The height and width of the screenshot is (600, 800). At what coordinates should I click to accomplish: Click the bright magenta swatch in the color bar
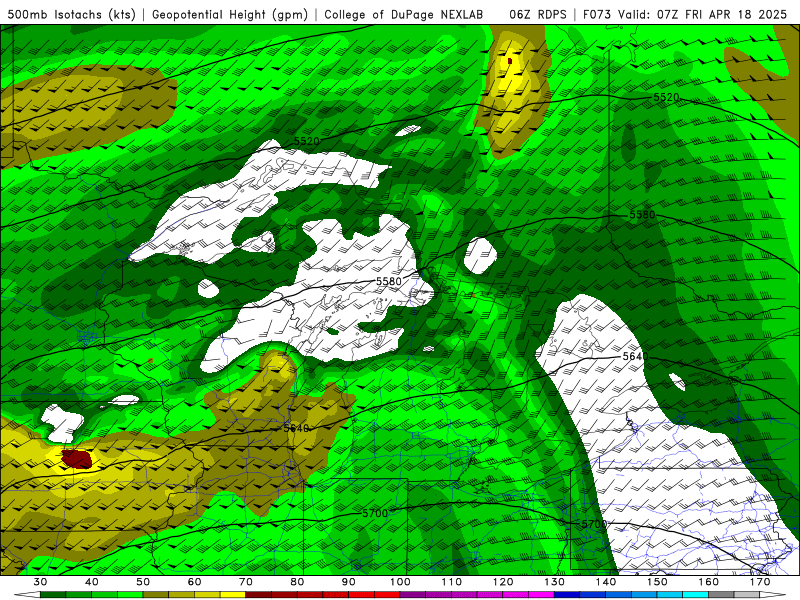click(541, 593)
